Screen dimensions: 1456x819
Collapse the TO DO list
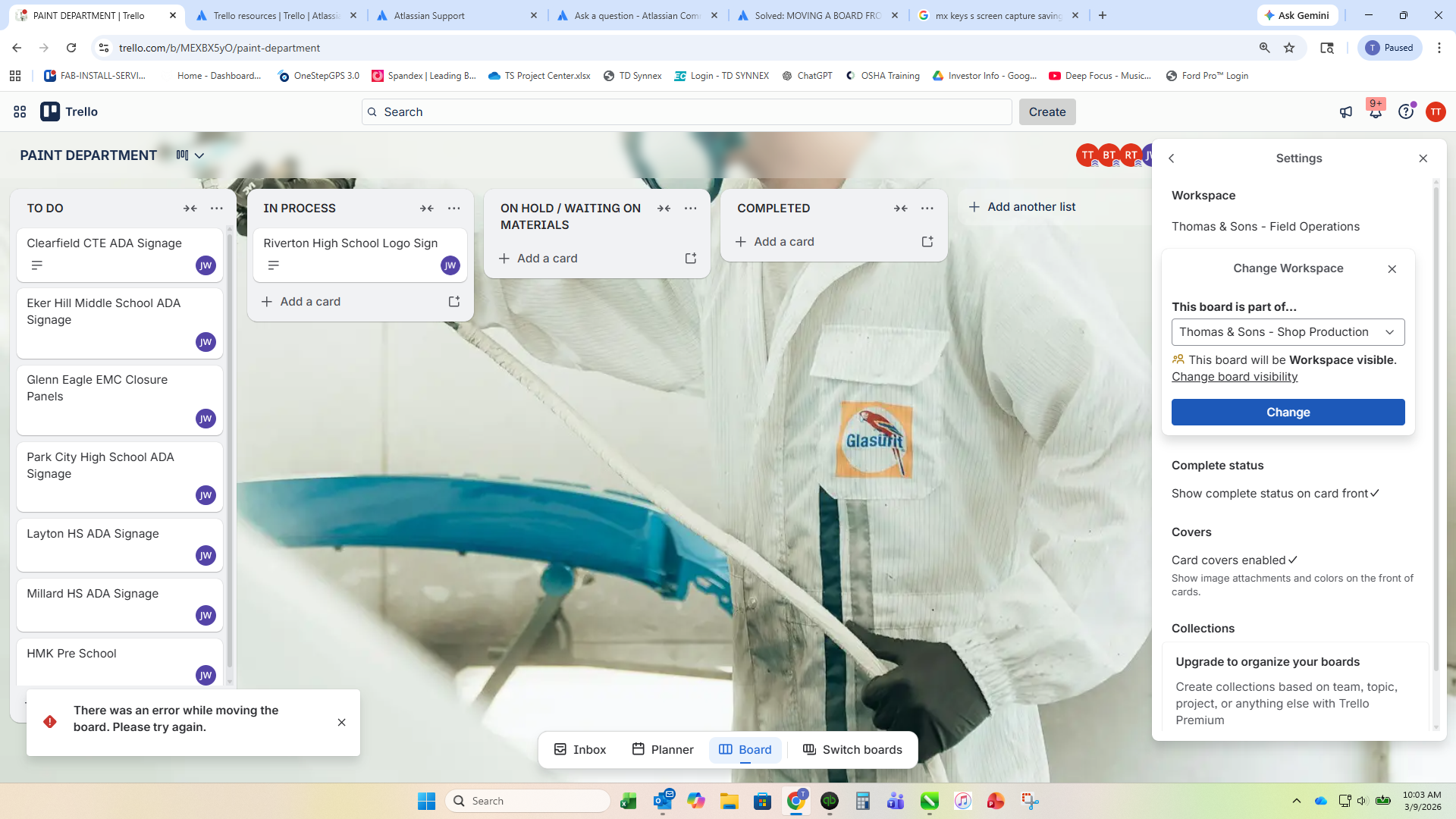point(190,209)
